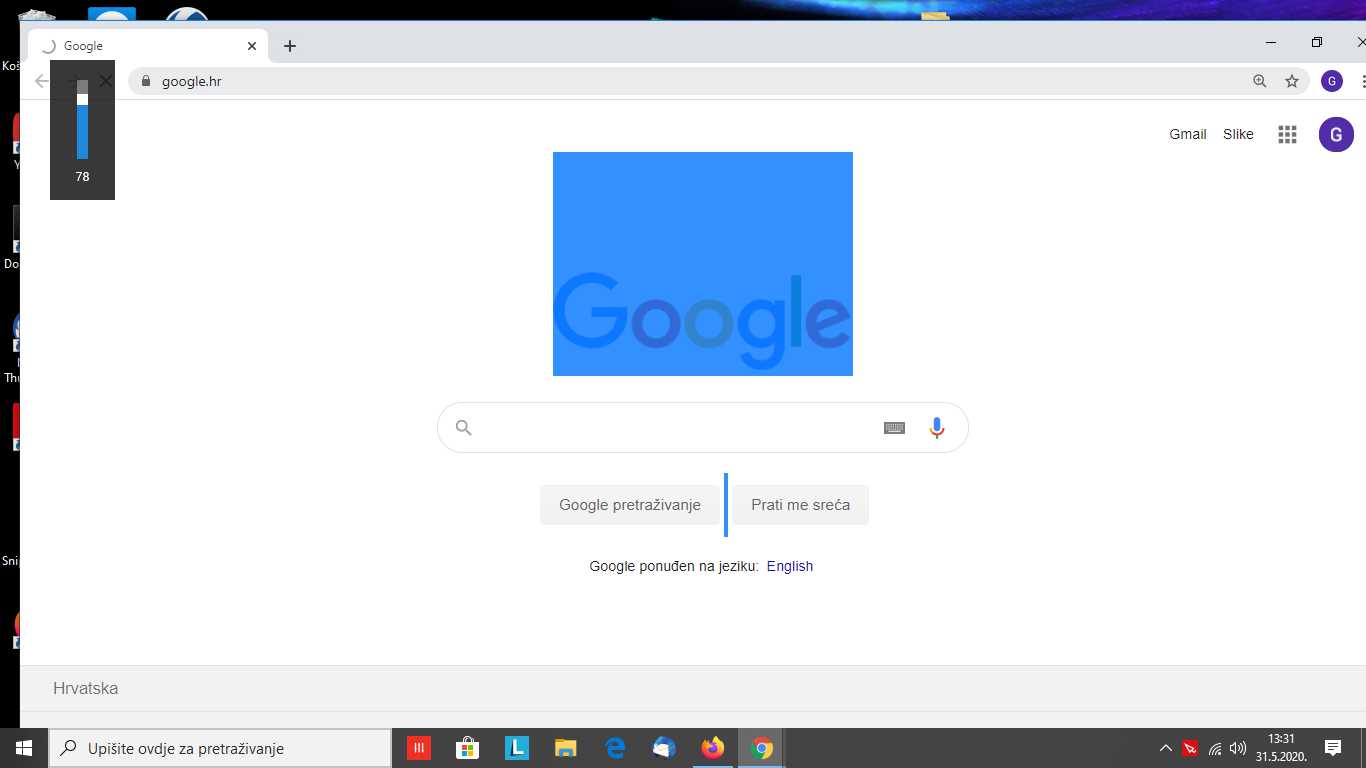1366x768 pixels.
Task: Show hidden system tray icons
Action: click(1165, 748)
